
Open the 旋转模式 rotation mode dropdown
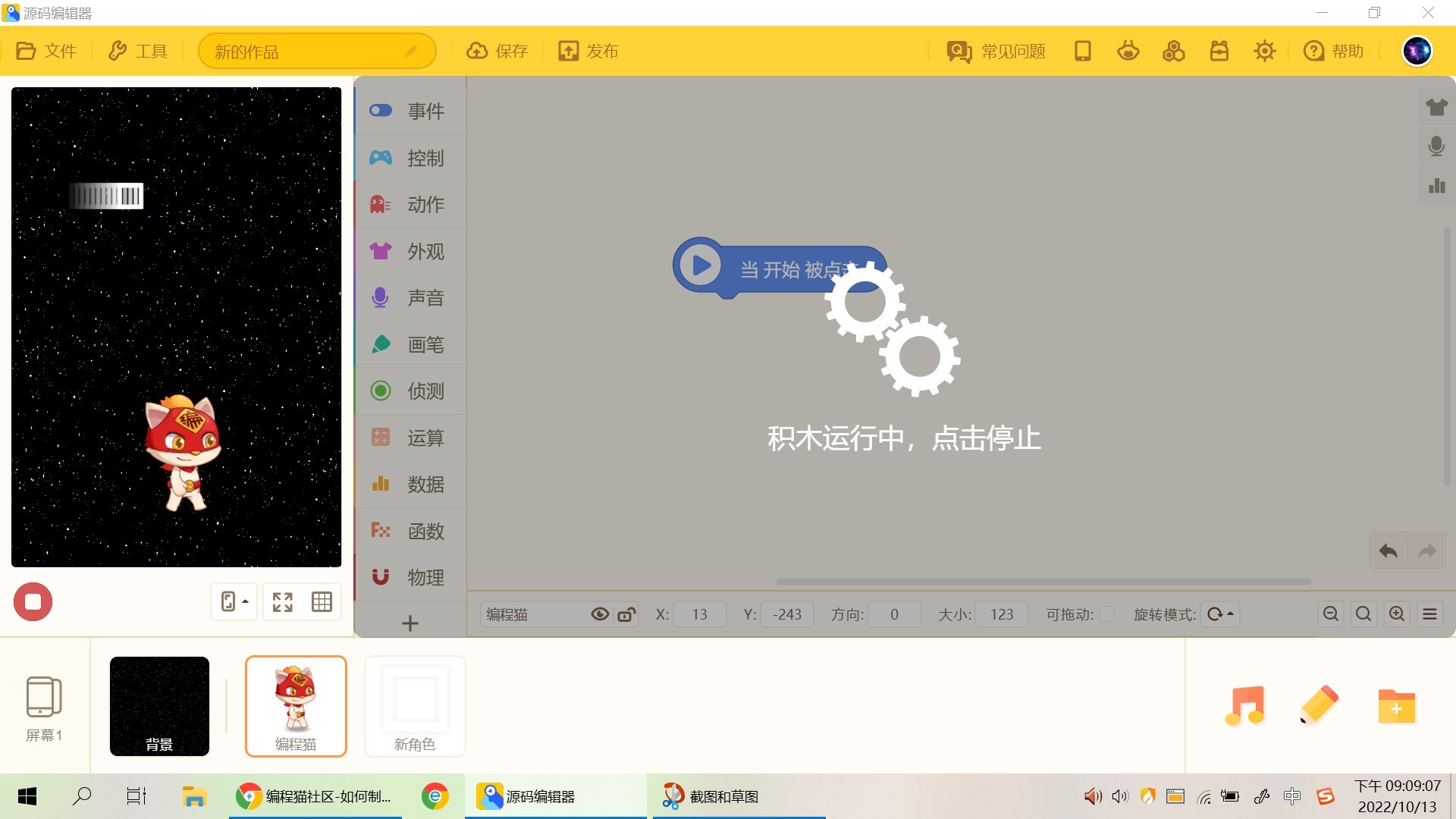tap(1220, 614)
